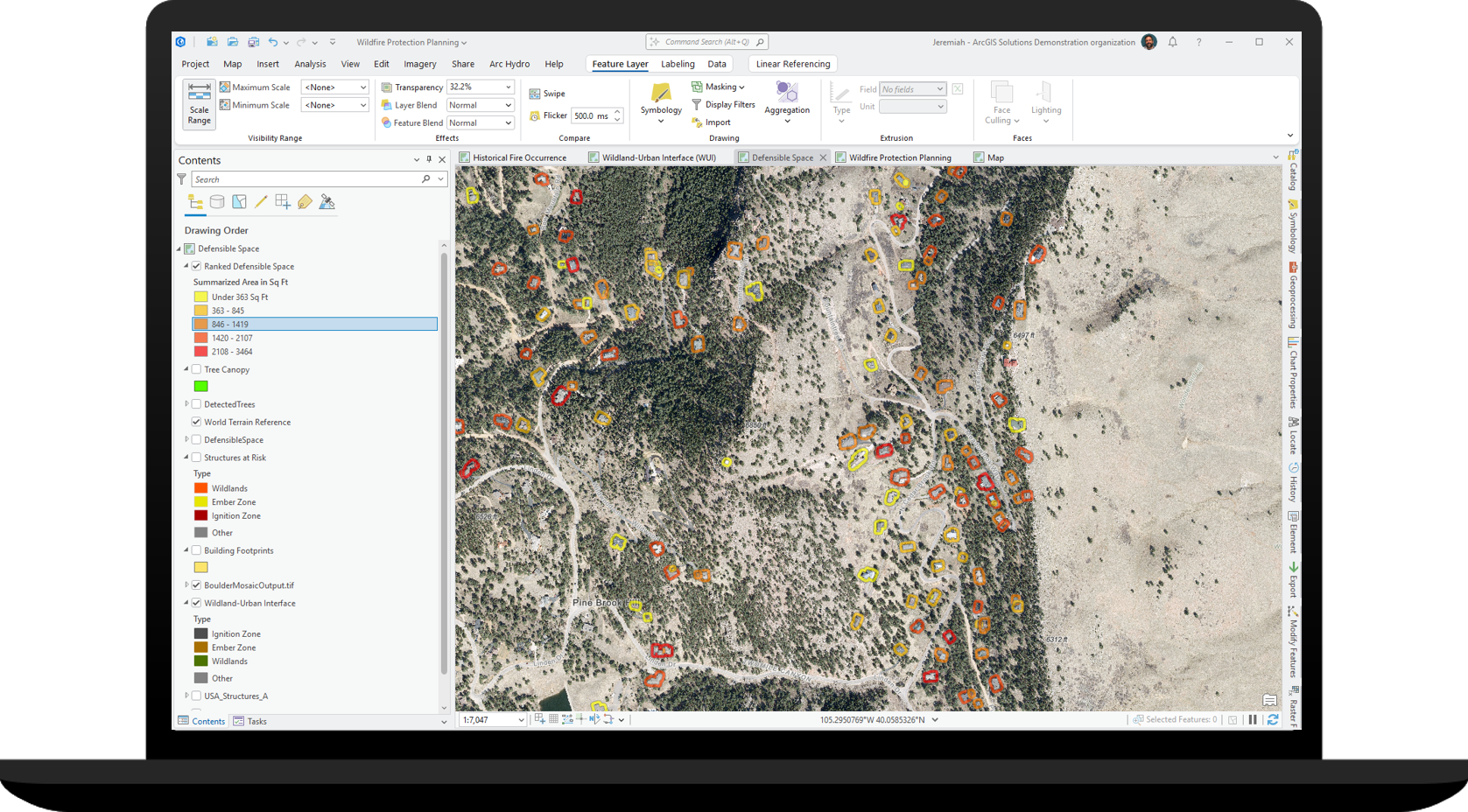Image resolution: width=1468 pixels, height=812 pixels.
Task: Click Import in the Drawing group
Action: pyautogui.click(x=716, y=122)
